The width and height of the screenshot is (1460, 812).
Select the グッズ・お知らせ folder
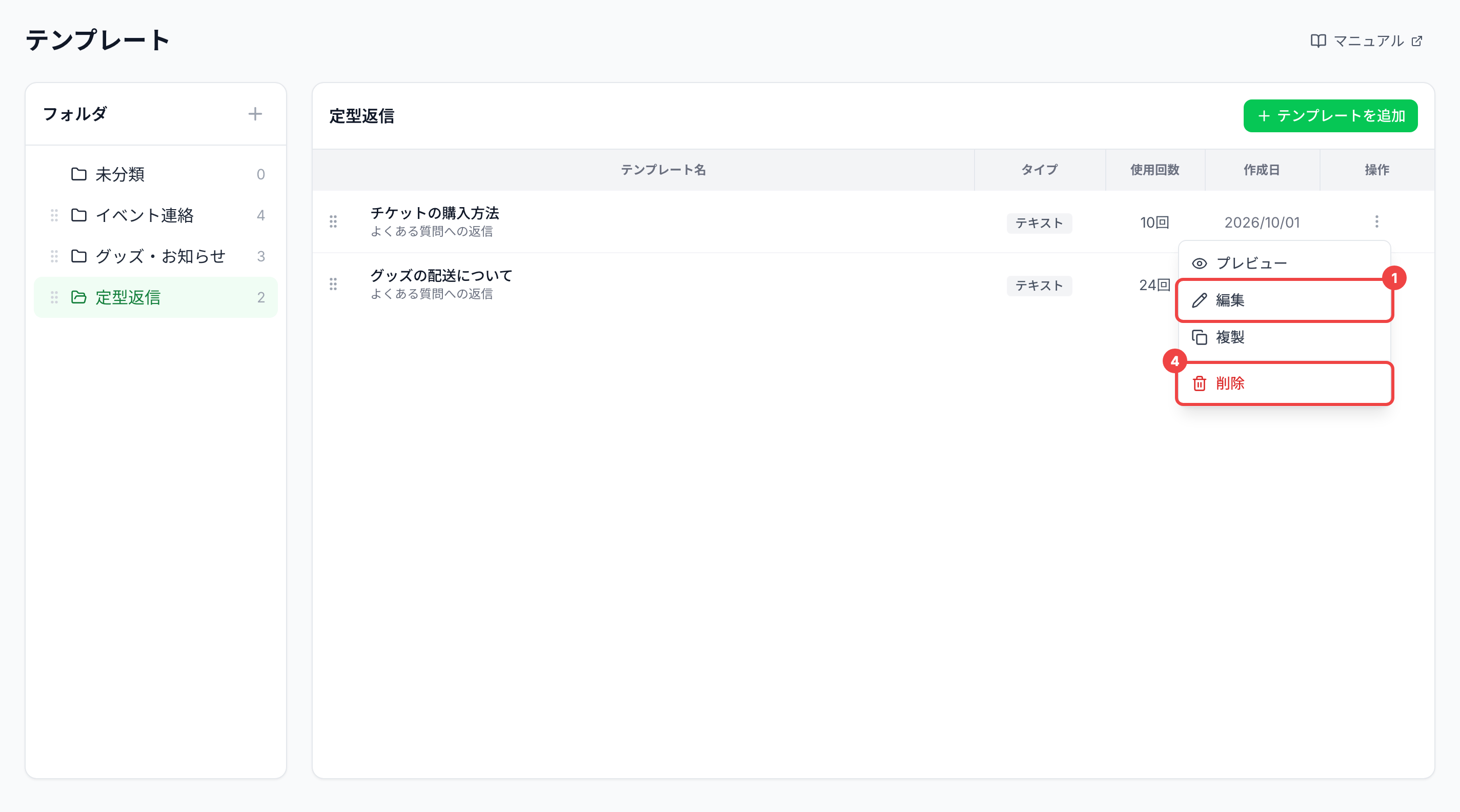tap(156, 256)
